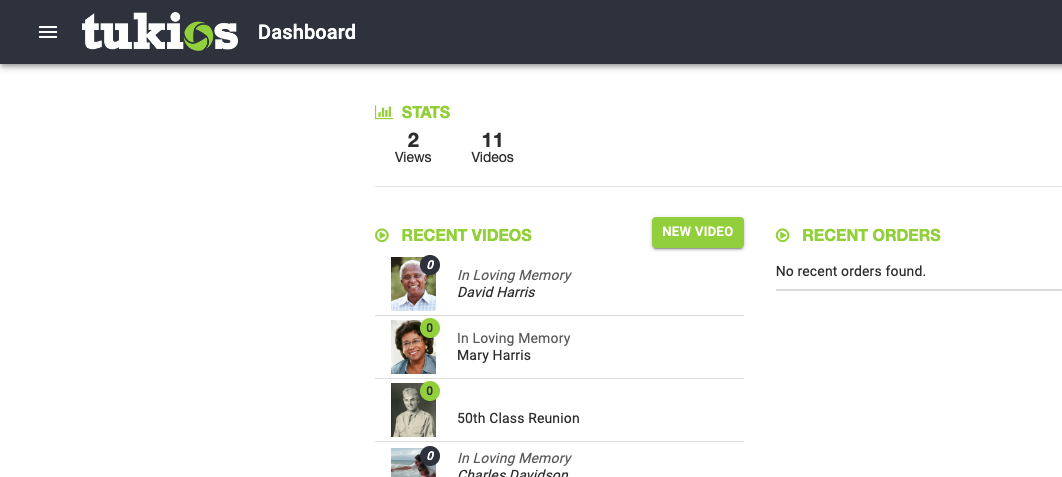Viewport: 1062px width, 477px height.
Task: Open the 50th Class Reunion video
Action: coord(518,418)
